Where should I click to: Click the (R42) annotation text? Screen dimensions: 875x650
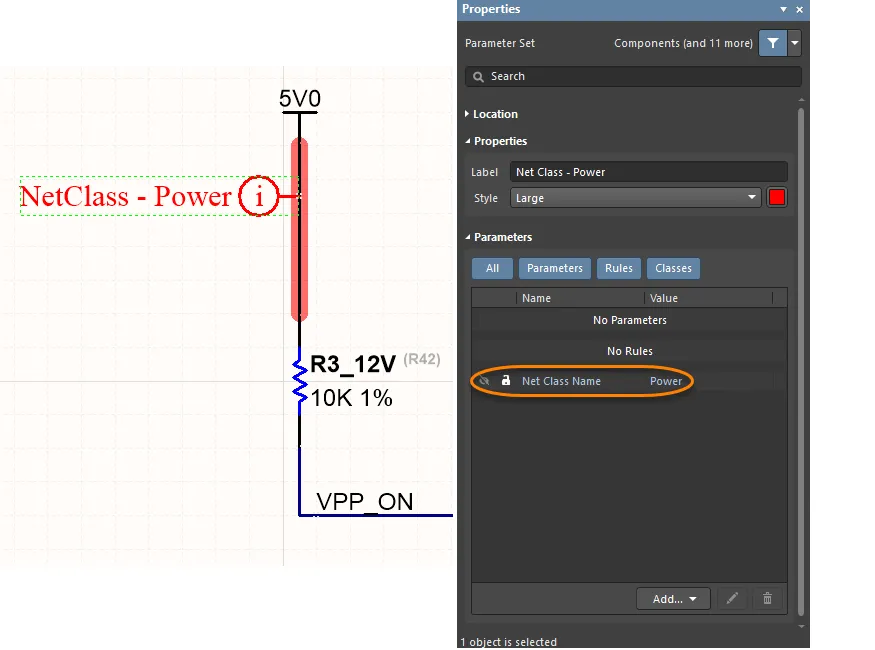pyautogui.click(x=422, y=359)
